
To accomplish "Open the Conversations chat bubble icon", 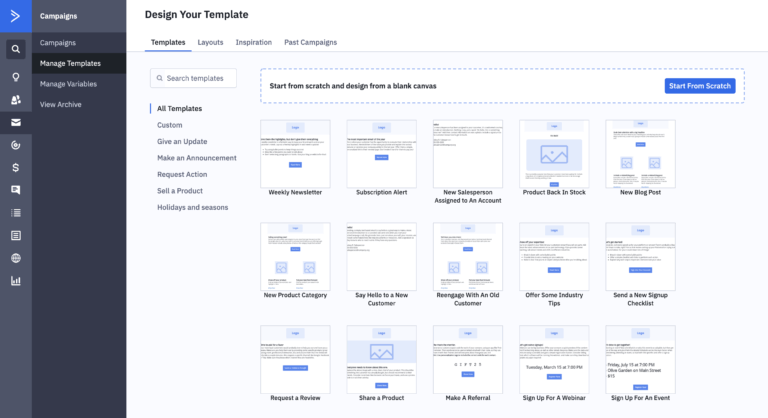I will 16,190.
